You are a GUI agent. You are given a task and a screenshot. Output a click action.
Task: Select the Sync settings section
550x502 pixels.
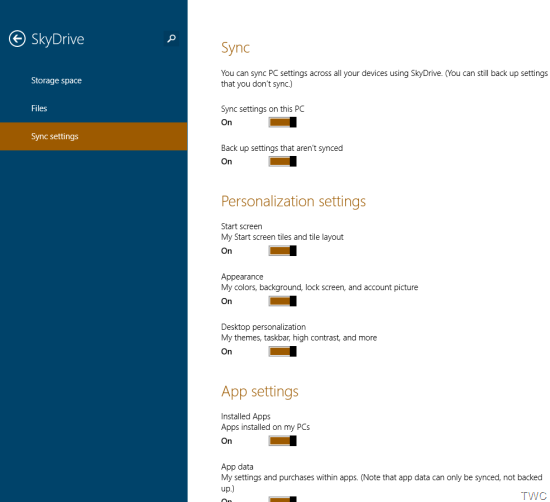[x=94, y=136]
